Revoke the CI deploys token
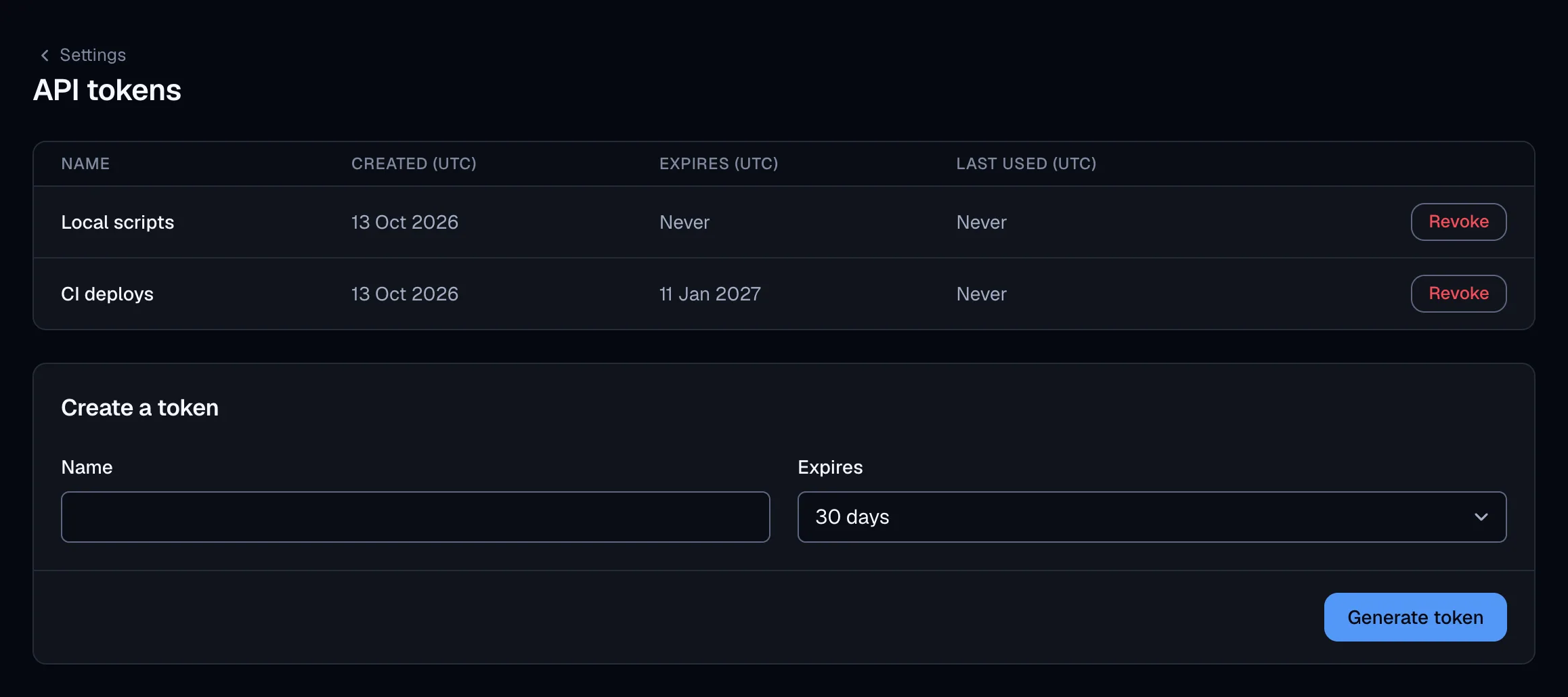The width and height of the screenshot is (1568, 697). coord(1458,294)
